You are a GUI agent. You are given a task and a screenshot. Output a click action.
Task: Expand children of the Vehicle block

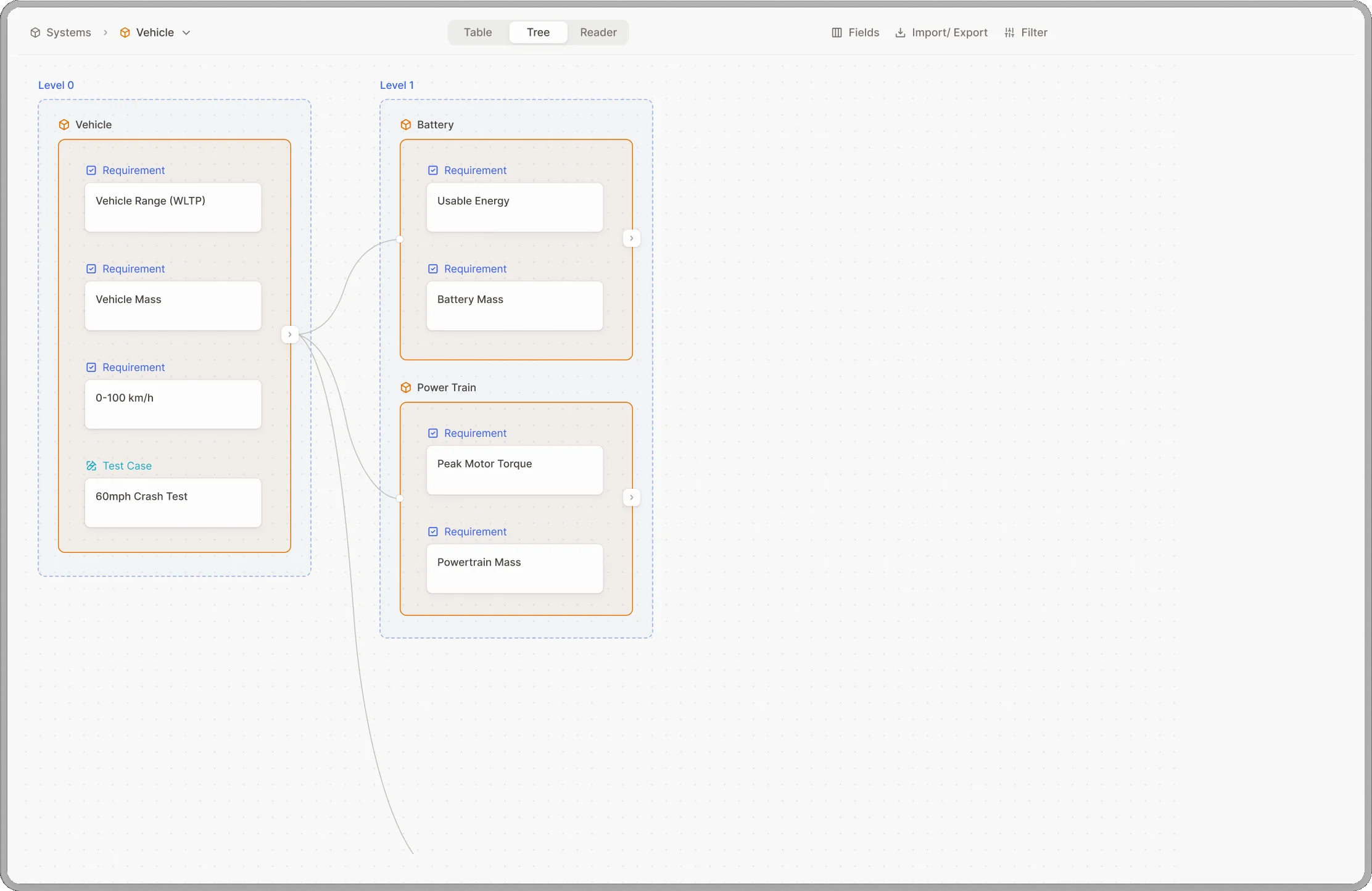coord(290,334)
